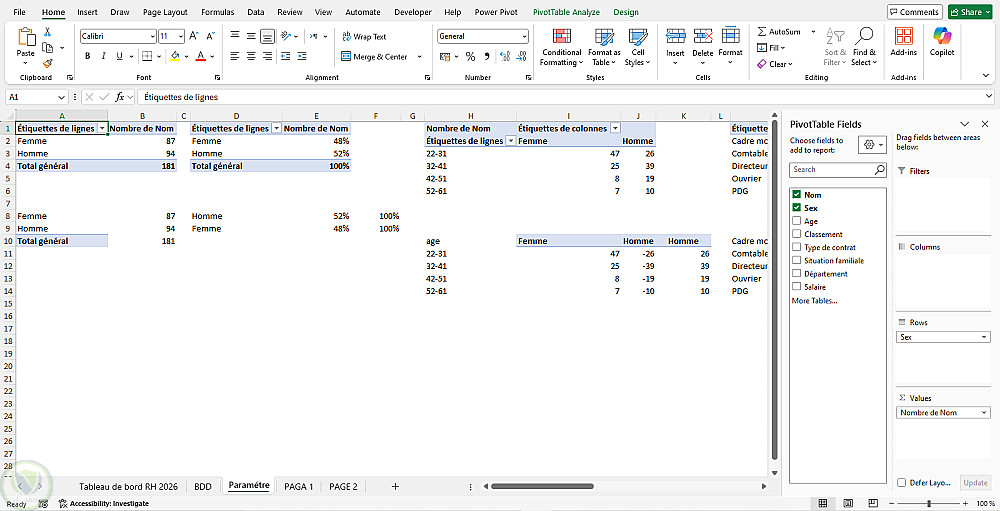Open the Calibri font name dropdown
Viewport: 1000px width, 511px height.
152,36
